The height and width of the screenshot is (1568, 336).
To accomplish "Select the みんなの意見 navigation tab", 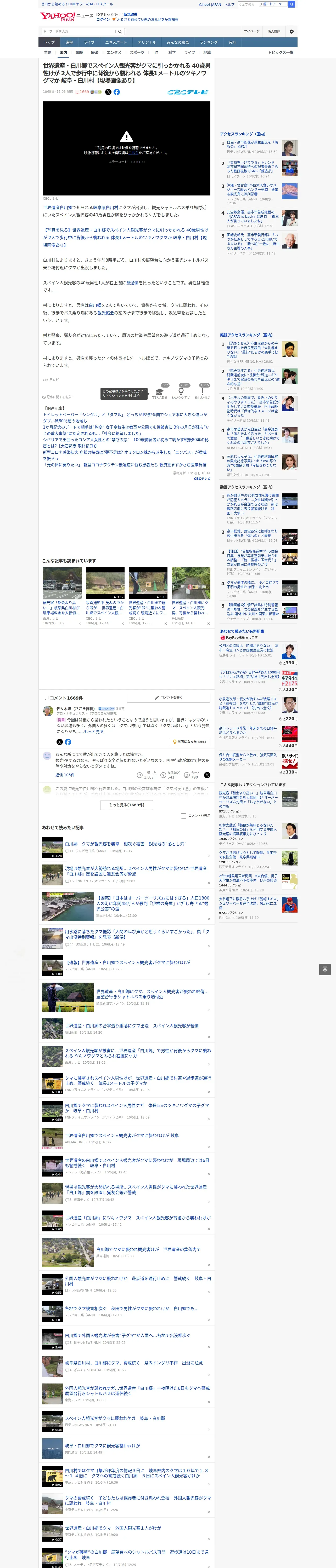I will click(x=177, y=42).
